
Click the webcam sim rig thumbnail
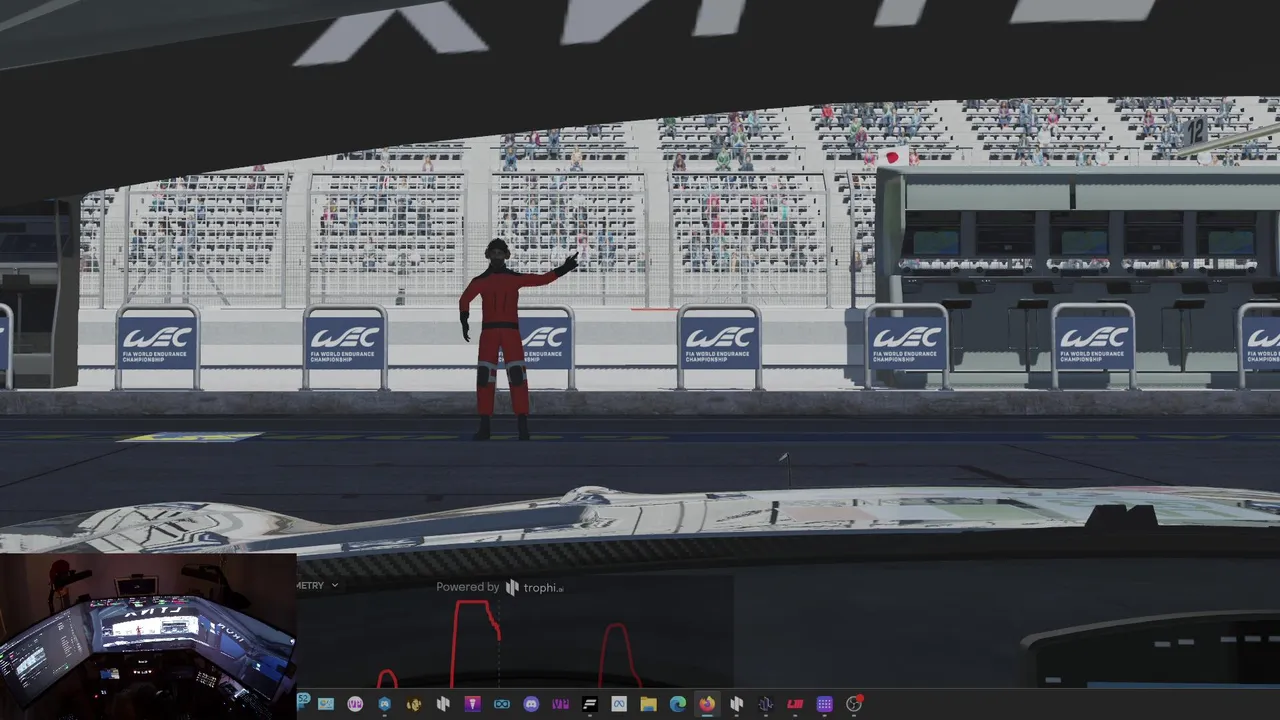click(x=148, y=636)
